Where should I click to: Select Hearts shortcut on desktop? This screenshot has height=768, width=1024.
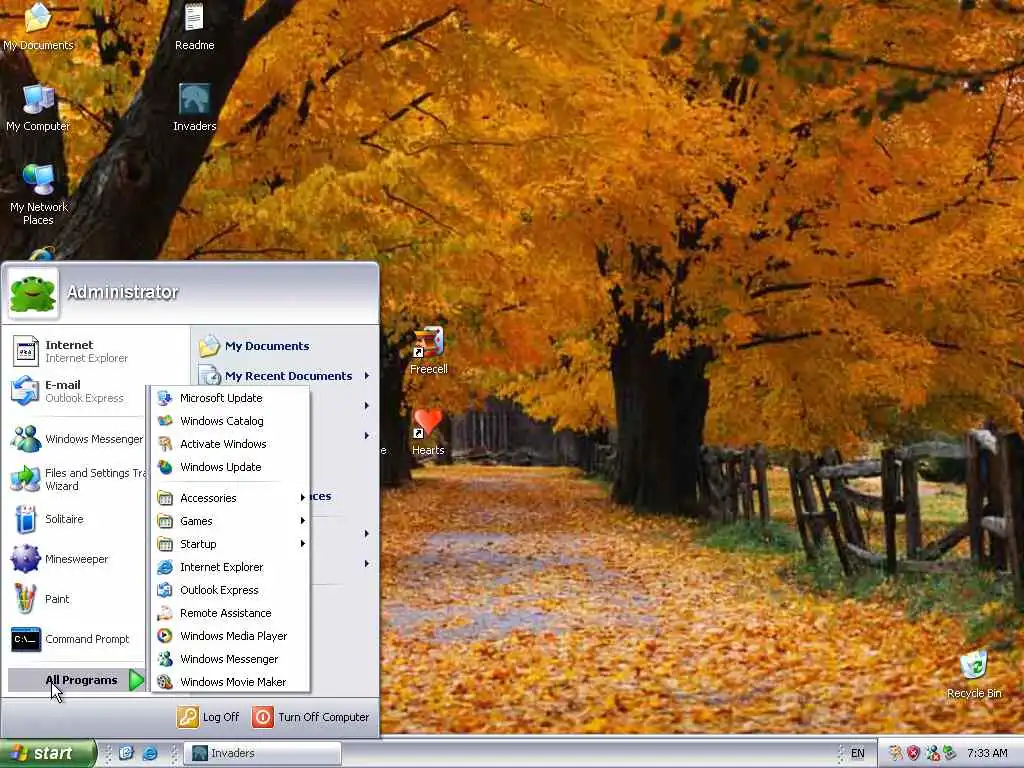(428, 432)
